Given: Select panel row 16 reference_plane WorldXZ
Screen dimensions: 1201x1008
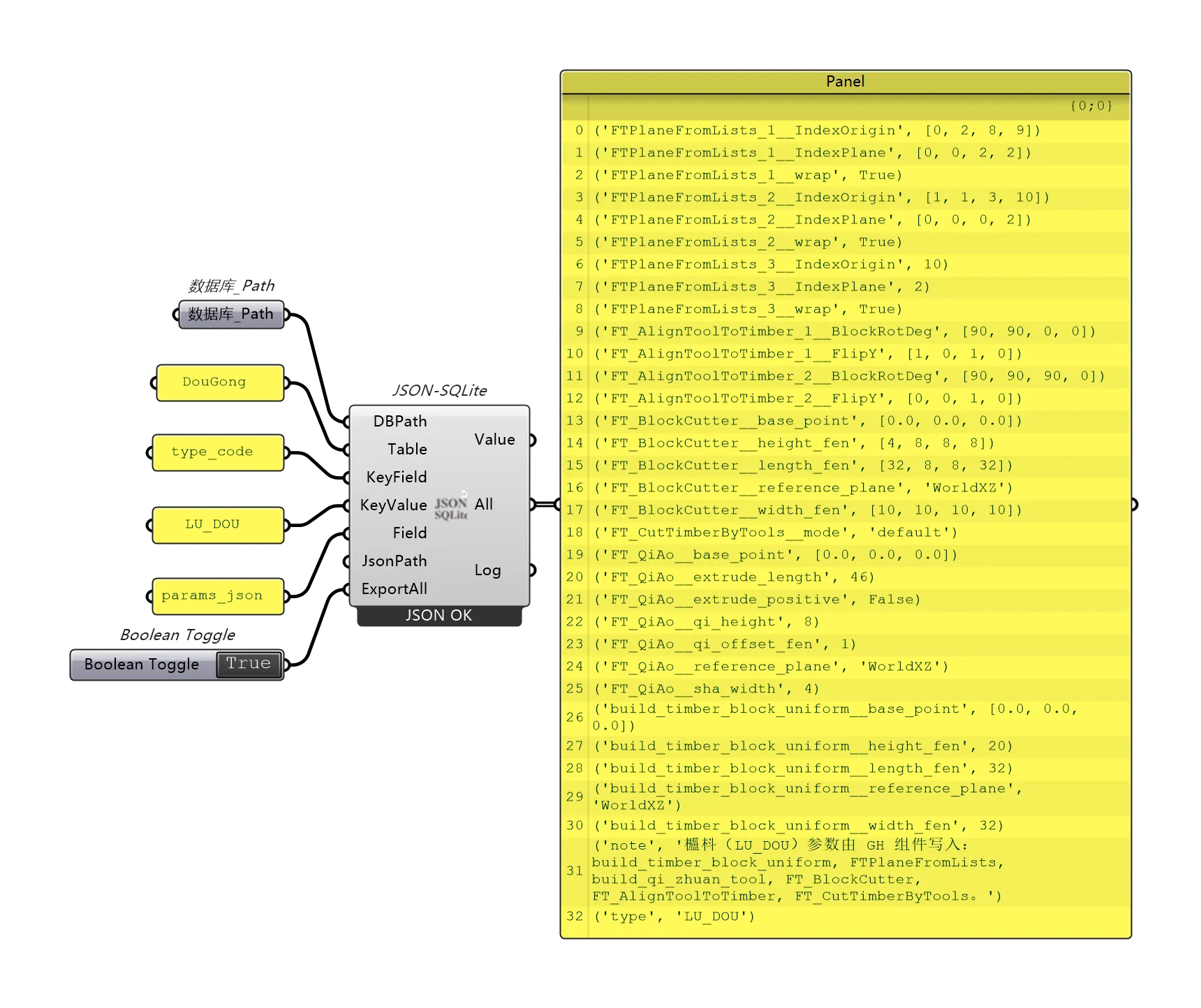Looking at the screenshot, I should coord(803,488).
